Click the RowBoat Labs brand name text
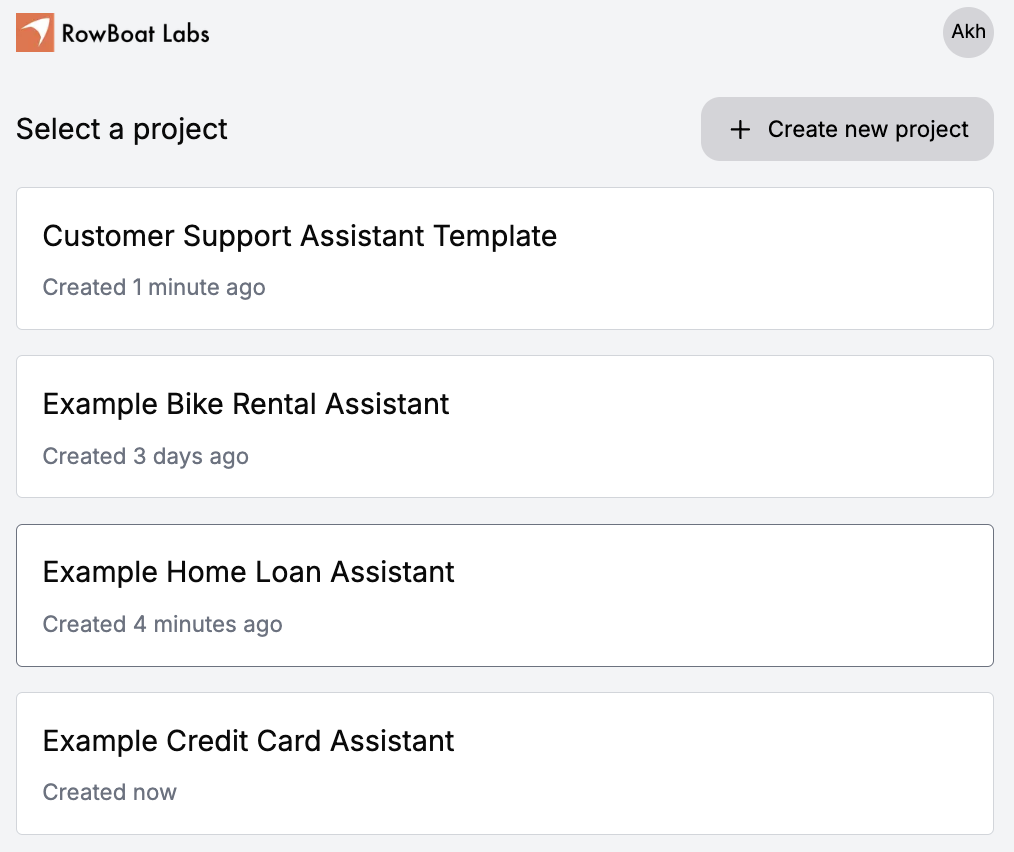 tap(135, 32)
